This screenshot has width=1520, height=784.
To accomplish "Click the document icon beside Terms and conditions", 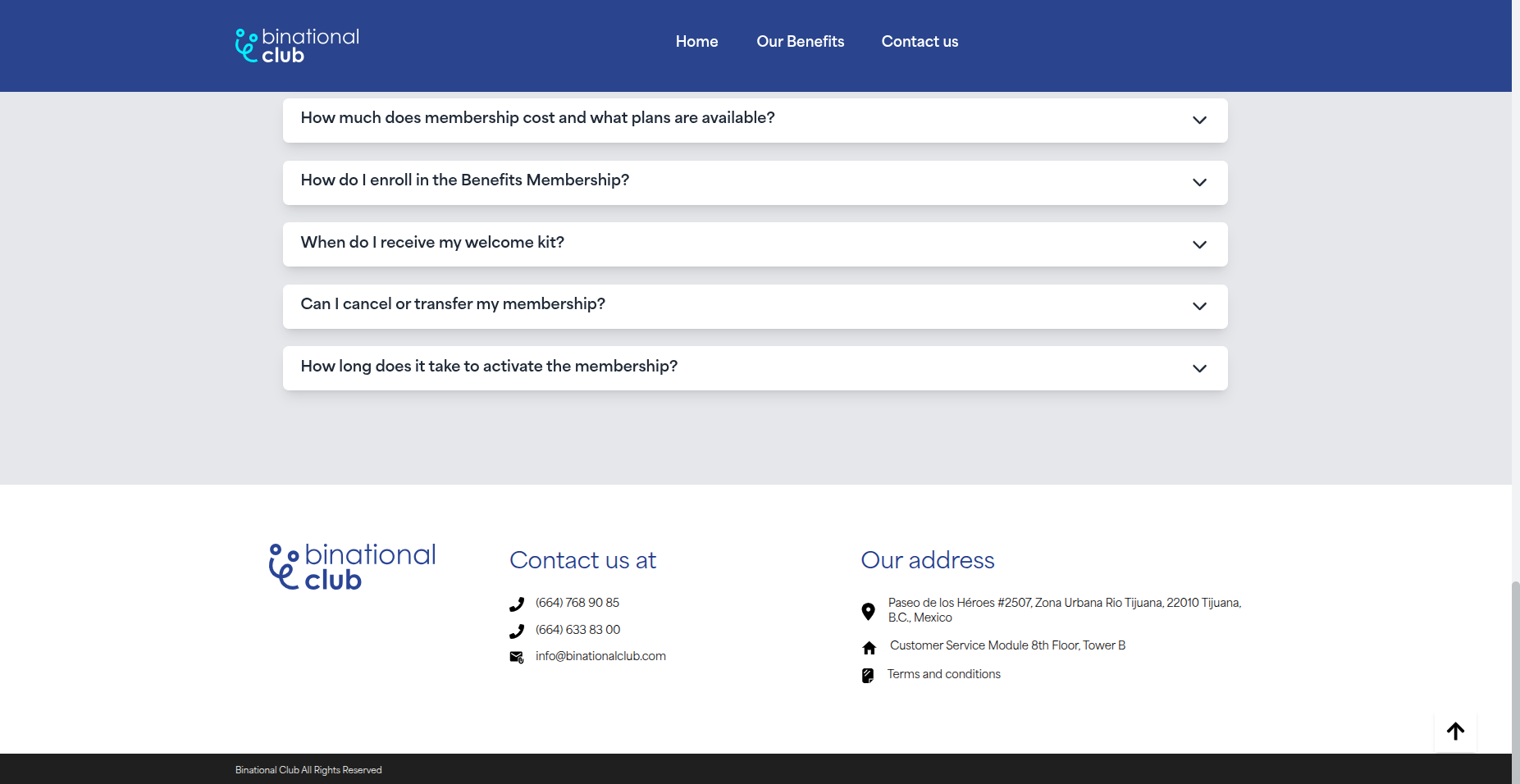I will 868,676.
